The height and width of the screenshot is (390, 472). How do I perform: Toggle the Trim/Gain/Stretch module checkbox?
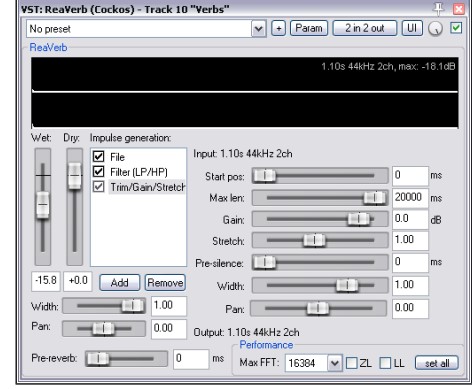click(x=98, y=186)
